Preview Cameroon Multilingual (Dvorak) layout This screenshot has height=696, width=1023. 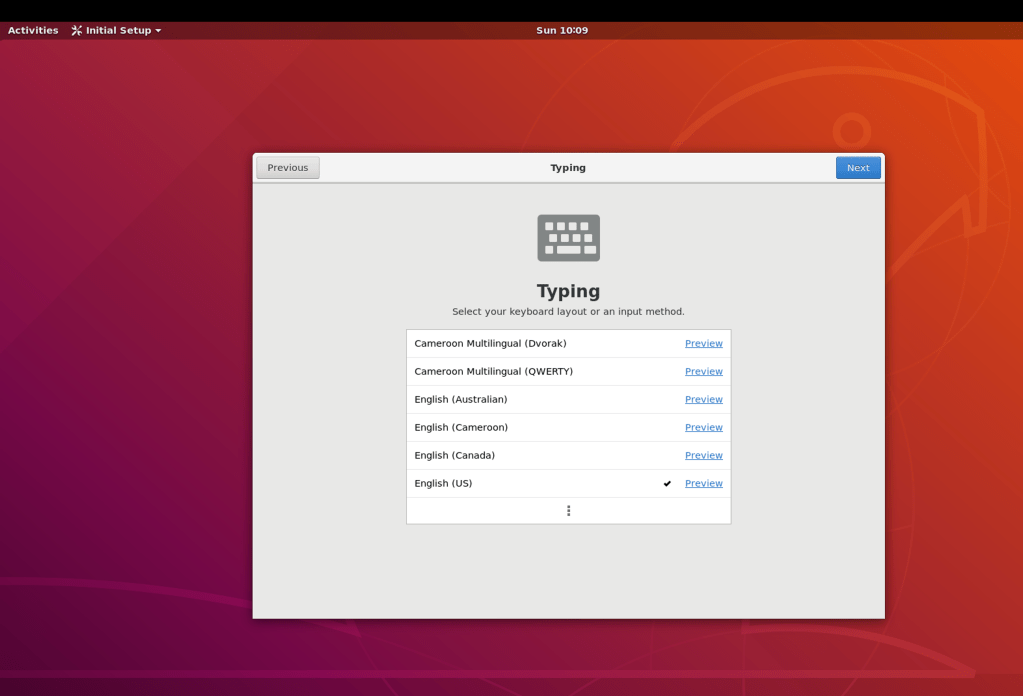click(703, 344)
